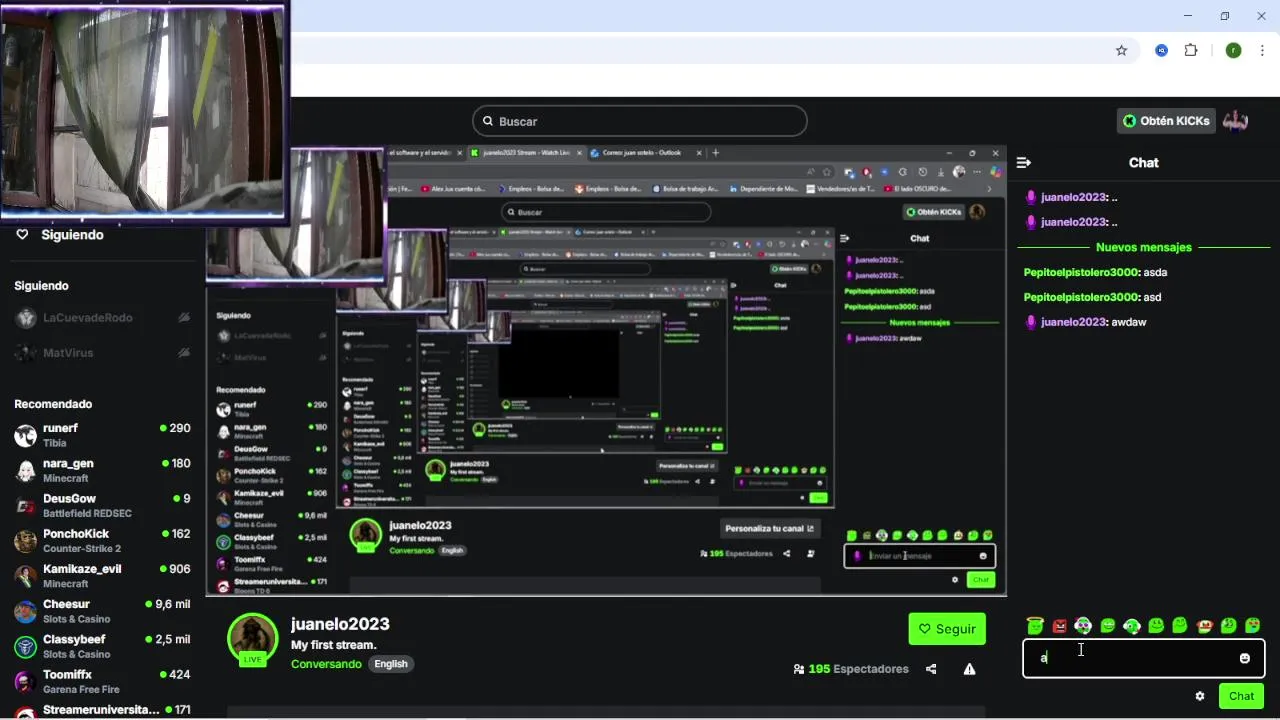This screenshot has width=1280, height=720.
Task: Click My first stream title text
Action: click(334, 645)
